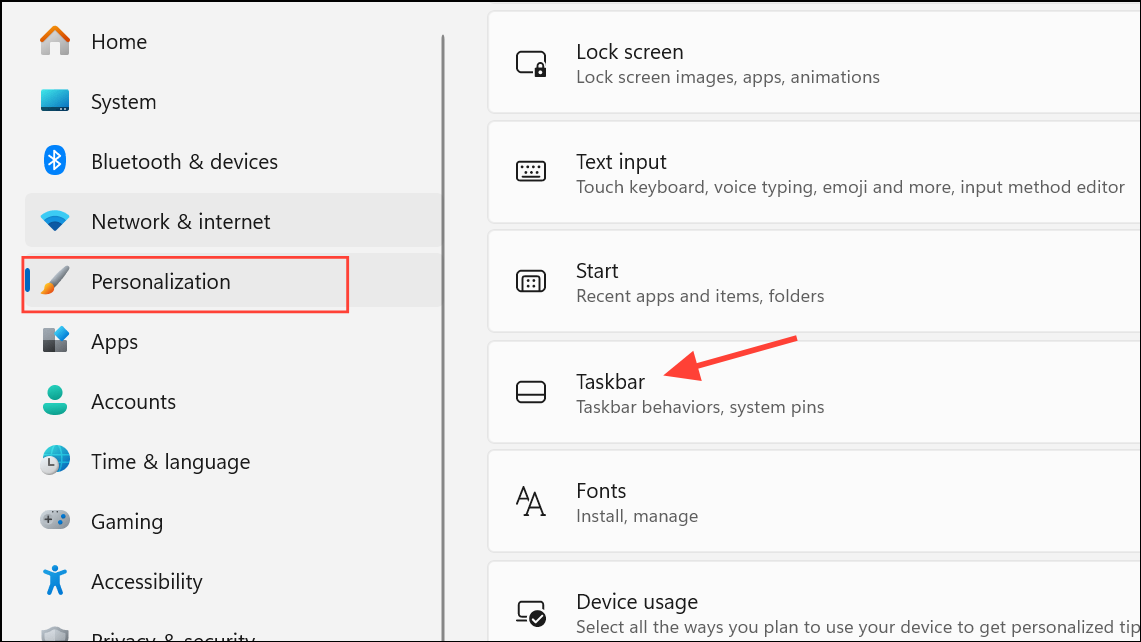Select Apps in the sidebar
Image resolution: width=1141 pixels, height=642 pixels.
tap(113, 341)
